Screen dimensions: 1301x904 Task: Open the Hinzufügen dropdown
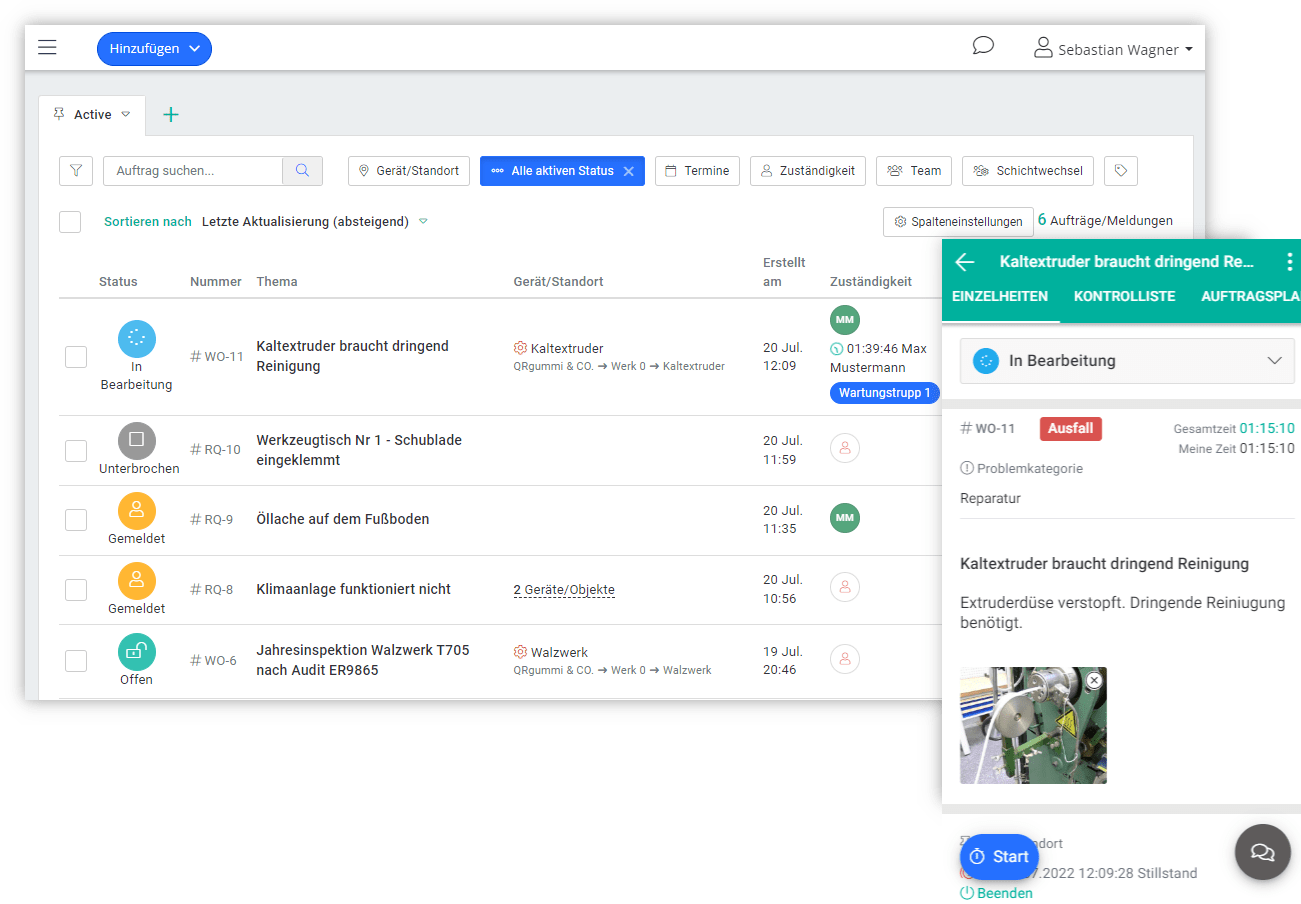(154, 48)
